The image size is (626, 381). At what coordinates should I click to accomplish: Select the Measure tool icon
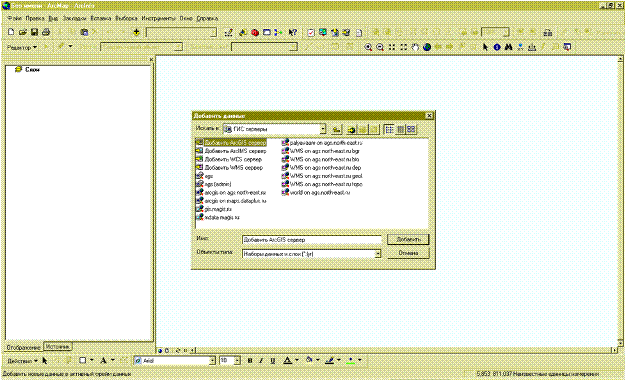532,47
